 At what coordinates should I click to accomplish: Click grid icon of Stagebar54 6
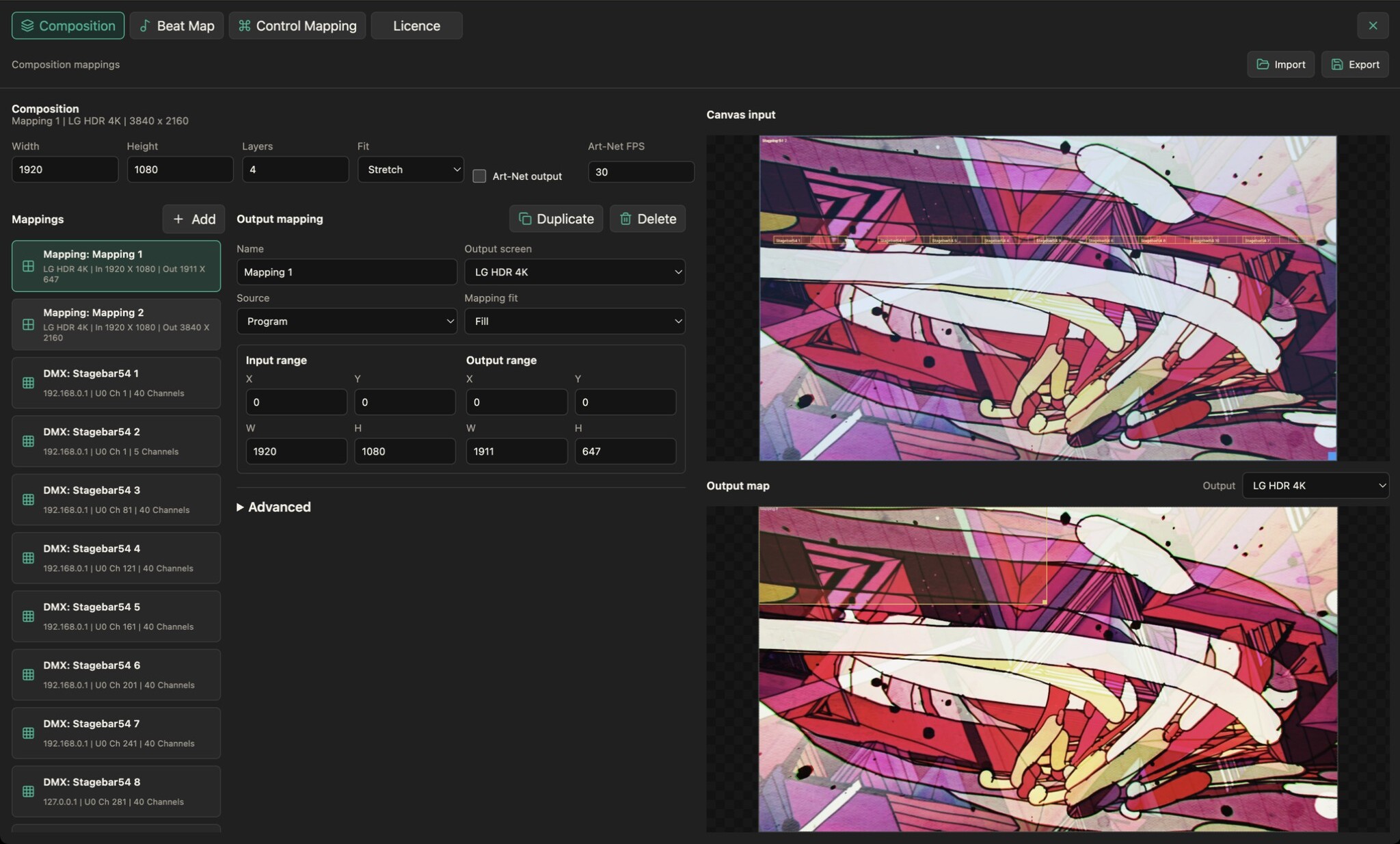pos(28,674)
